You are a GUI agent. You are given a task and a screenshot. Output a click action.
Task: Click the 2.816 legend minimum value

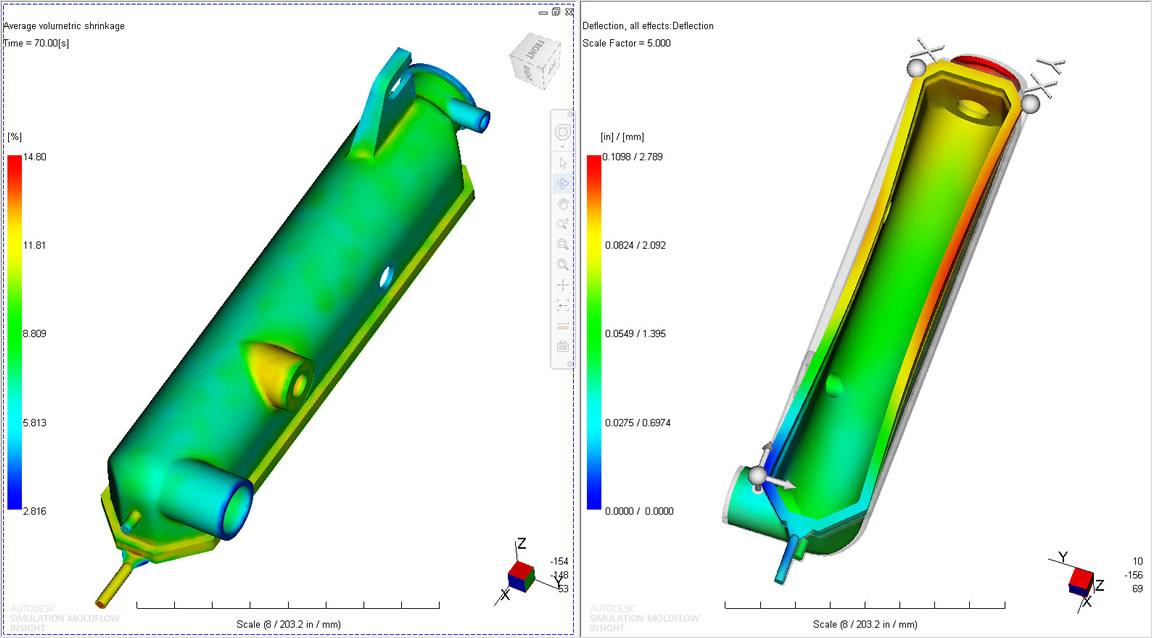[35, 511]
